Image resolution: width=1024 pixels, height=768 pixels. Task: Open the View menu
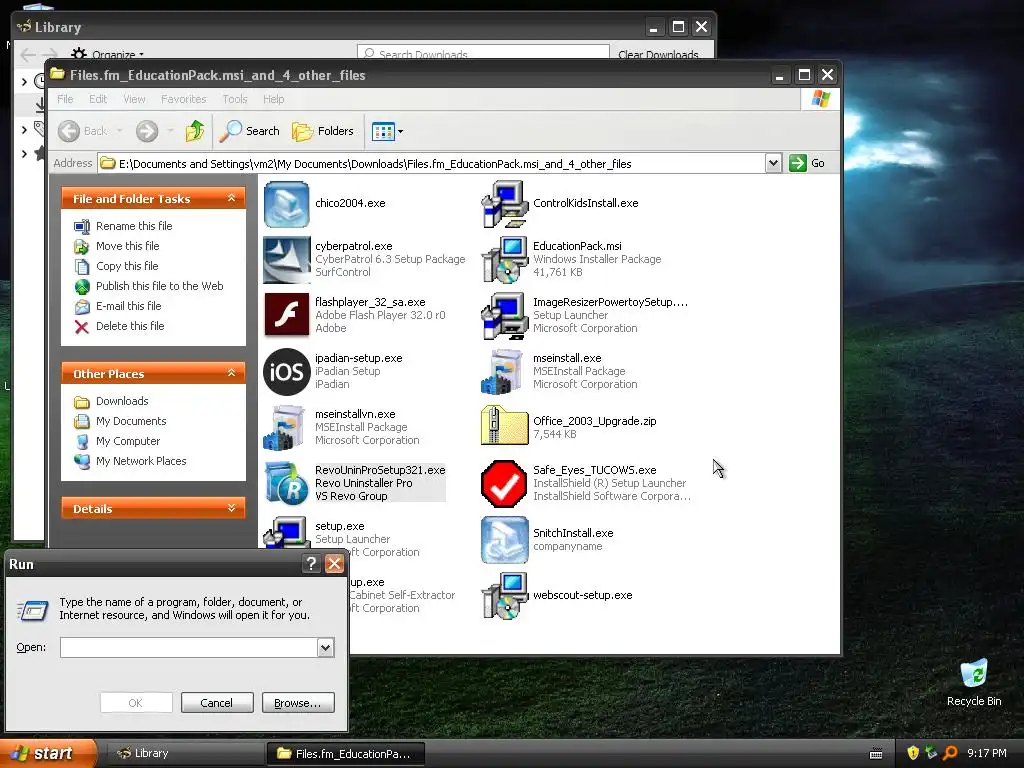[x=135, y=99]
